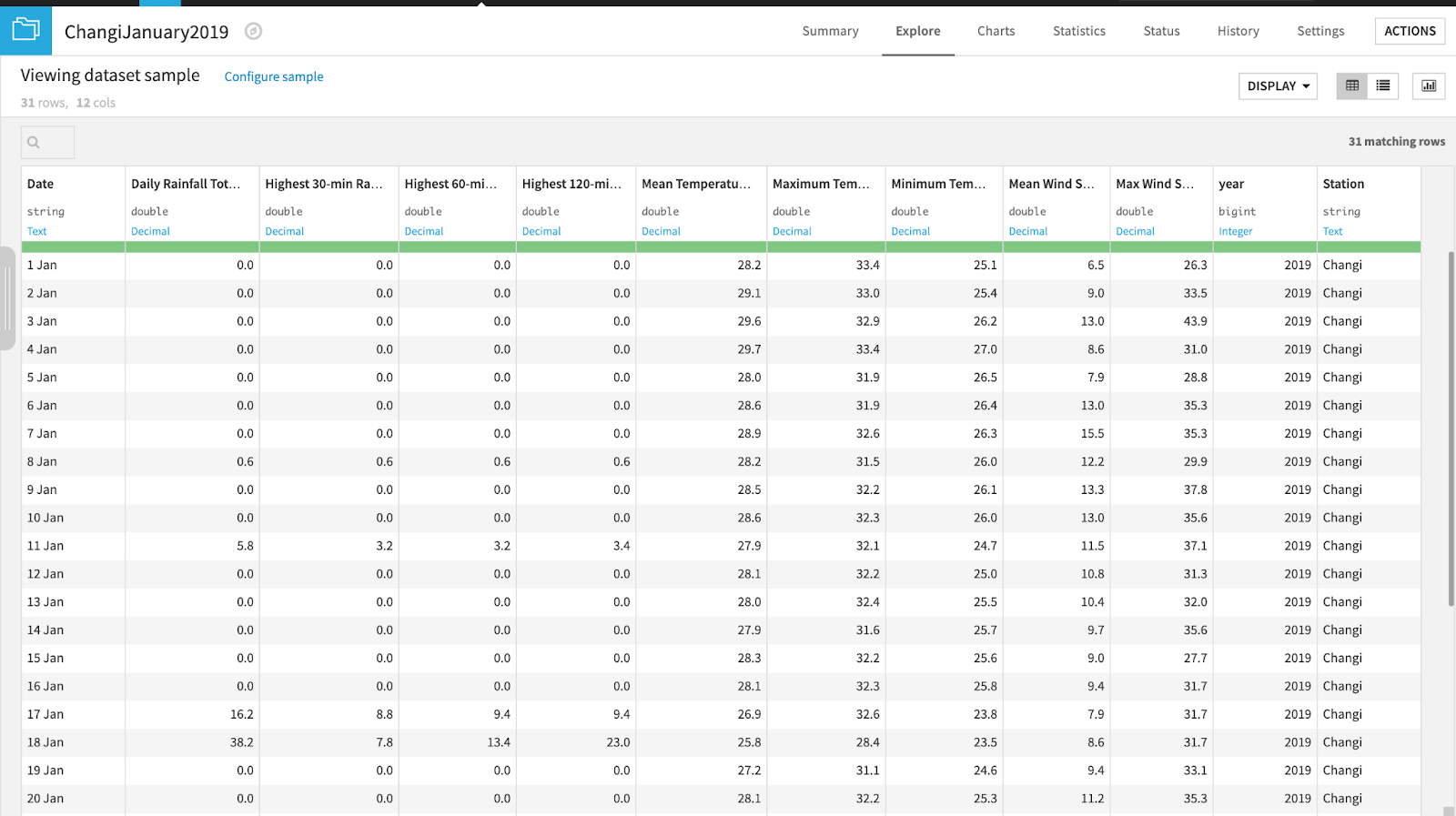Open the Summary tab
Screen dimensions: 1456x816
[x=830, y=31]
